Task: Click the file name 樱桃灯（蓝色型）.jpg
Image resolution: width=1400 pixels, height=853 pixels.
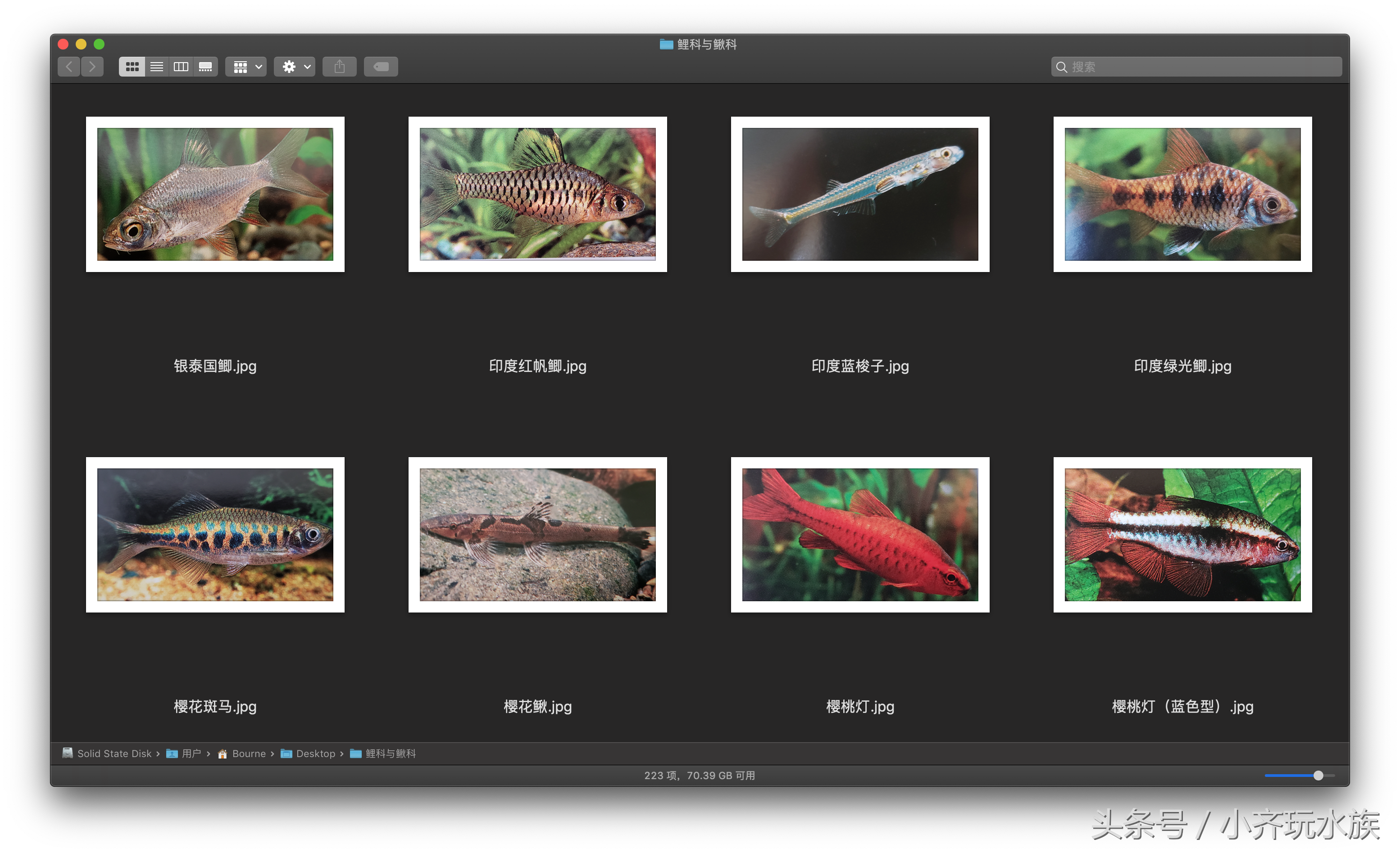Action: coord(1183,707)
